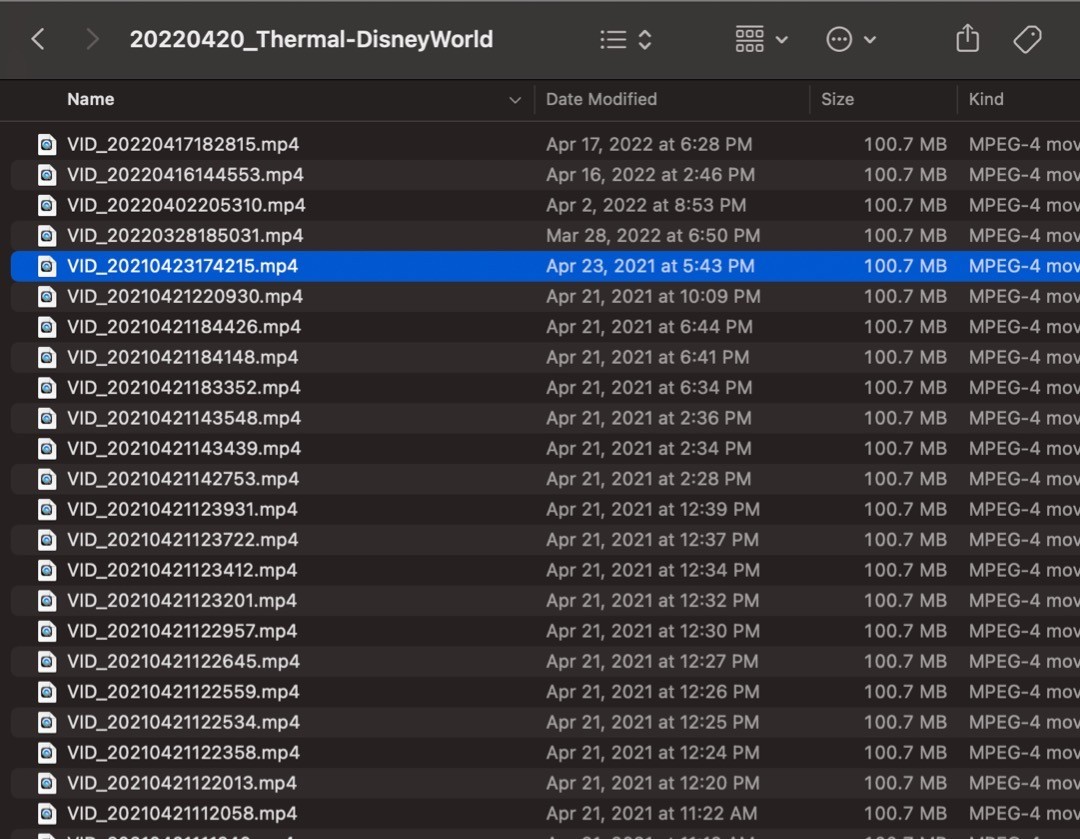Click the file icon for VID_20210421123412.mp4
Viewport: 1080px width, 839px height.
click(47, 570)
